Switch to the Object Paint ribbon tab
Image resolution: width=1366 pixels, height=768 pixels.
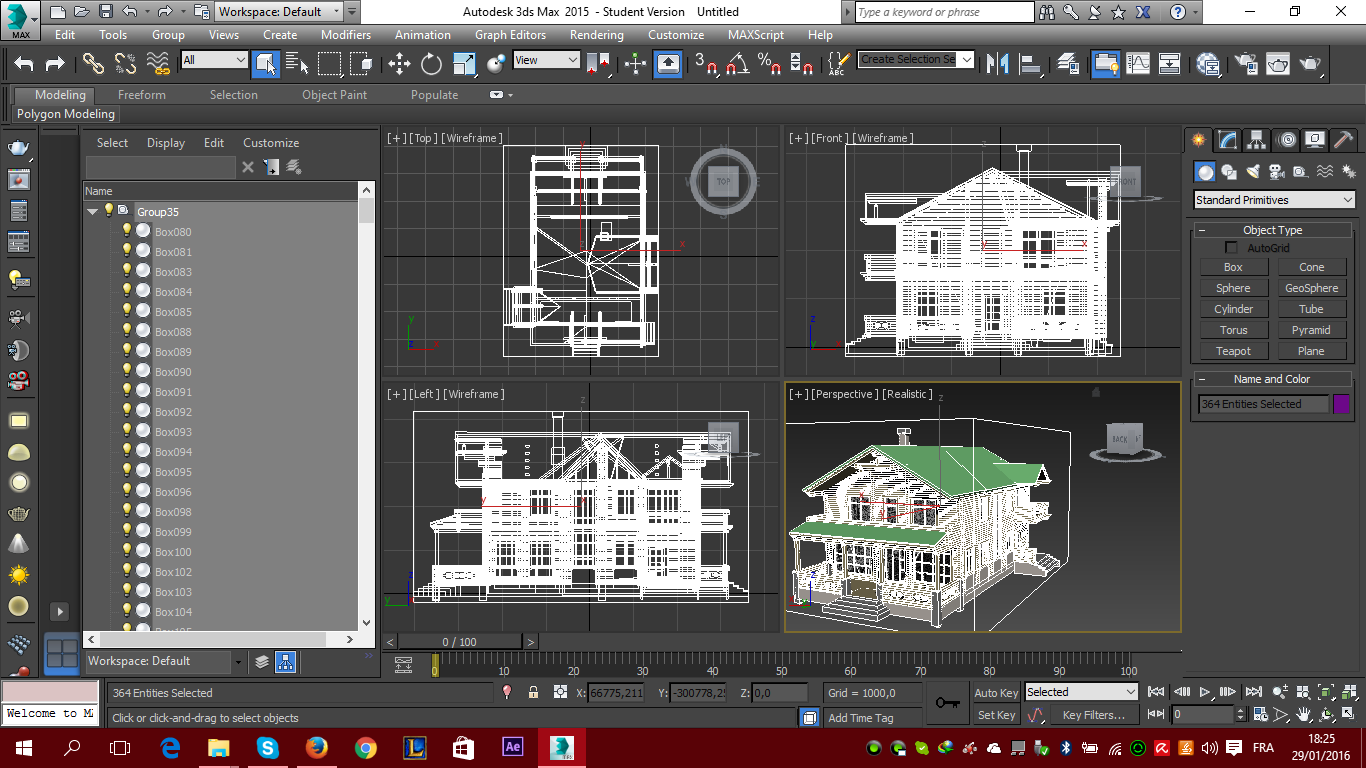[335, 95]
